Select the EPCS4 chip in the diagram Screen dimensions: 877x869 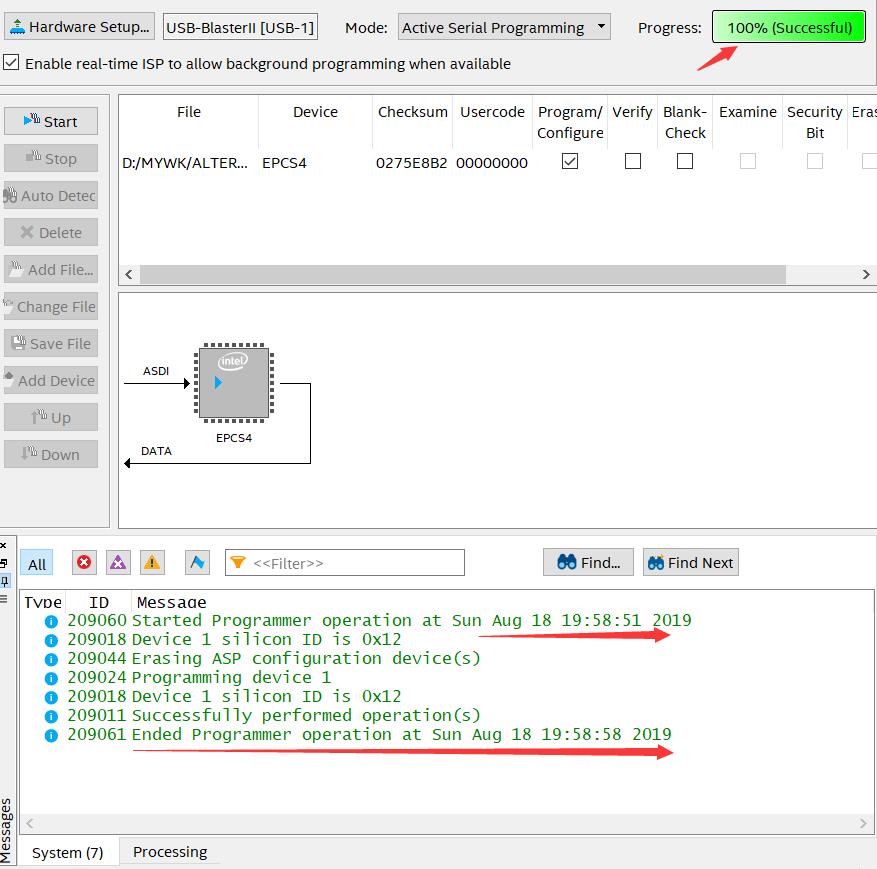234,383
